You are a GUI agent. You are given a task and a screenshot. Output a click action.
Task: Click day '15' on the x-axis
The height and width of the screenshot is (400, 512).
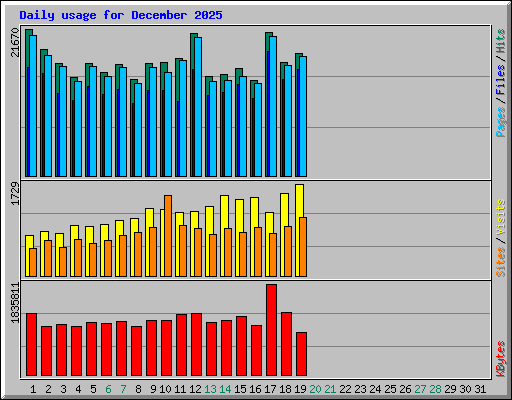click(240, 389)
